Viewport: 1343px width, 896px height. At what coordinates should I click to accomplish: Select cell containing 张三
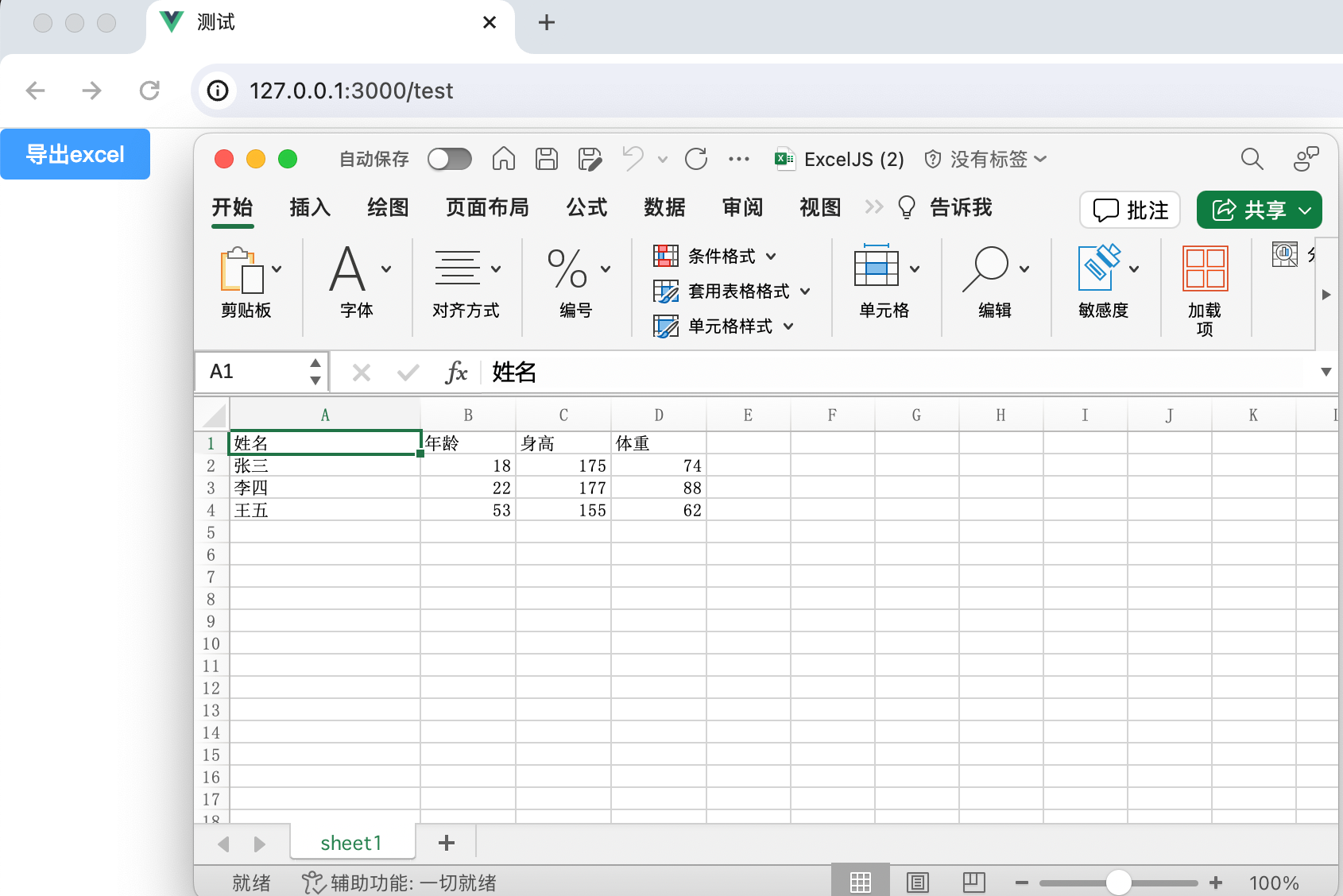click(325, 465)
